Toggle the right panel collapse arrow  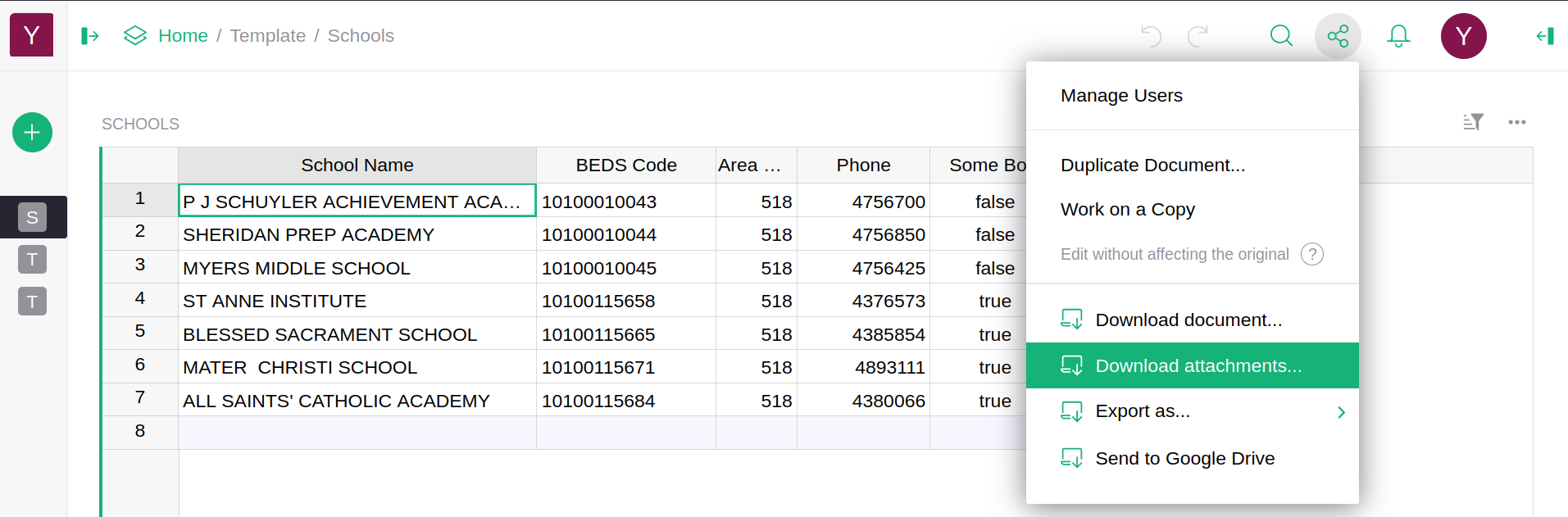(x=1545, y=36)
